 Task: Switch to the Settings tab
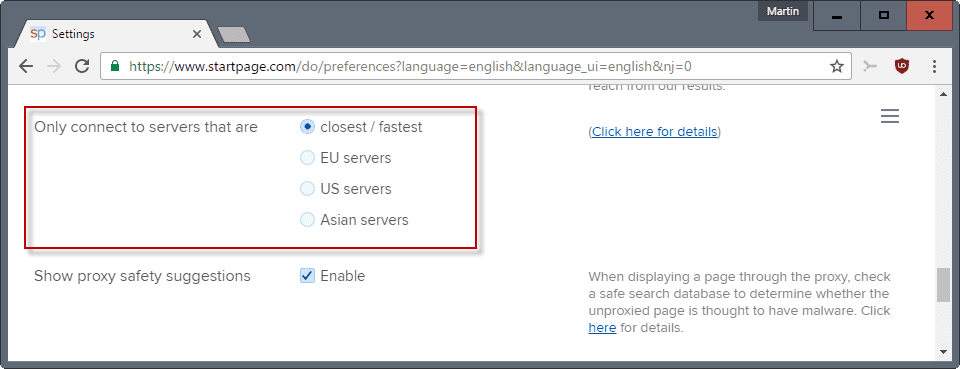click(x=116, y=34)
